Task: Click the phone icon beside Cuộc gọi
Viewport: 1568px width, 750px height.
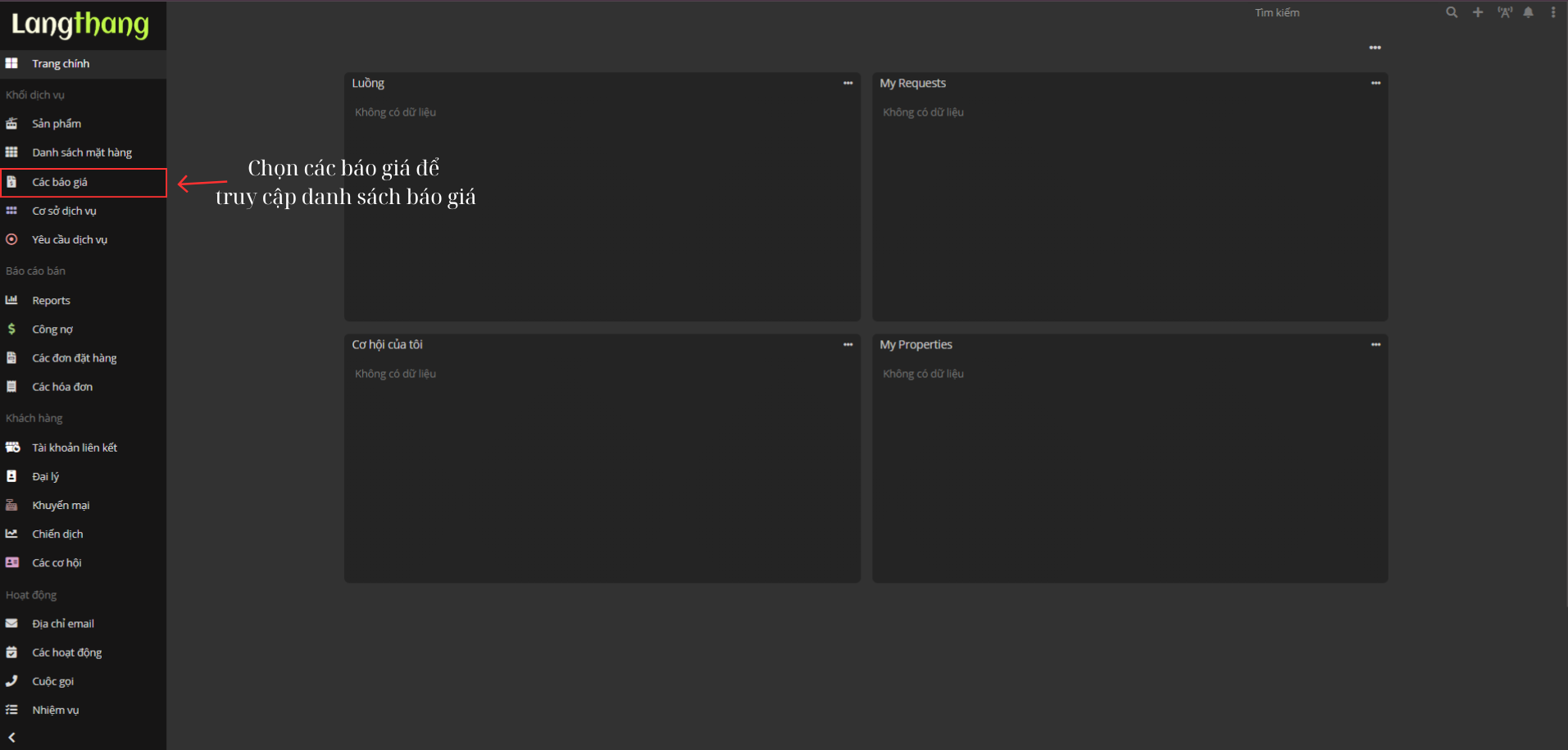Action: pyautogui.click(x=11, y=681)
